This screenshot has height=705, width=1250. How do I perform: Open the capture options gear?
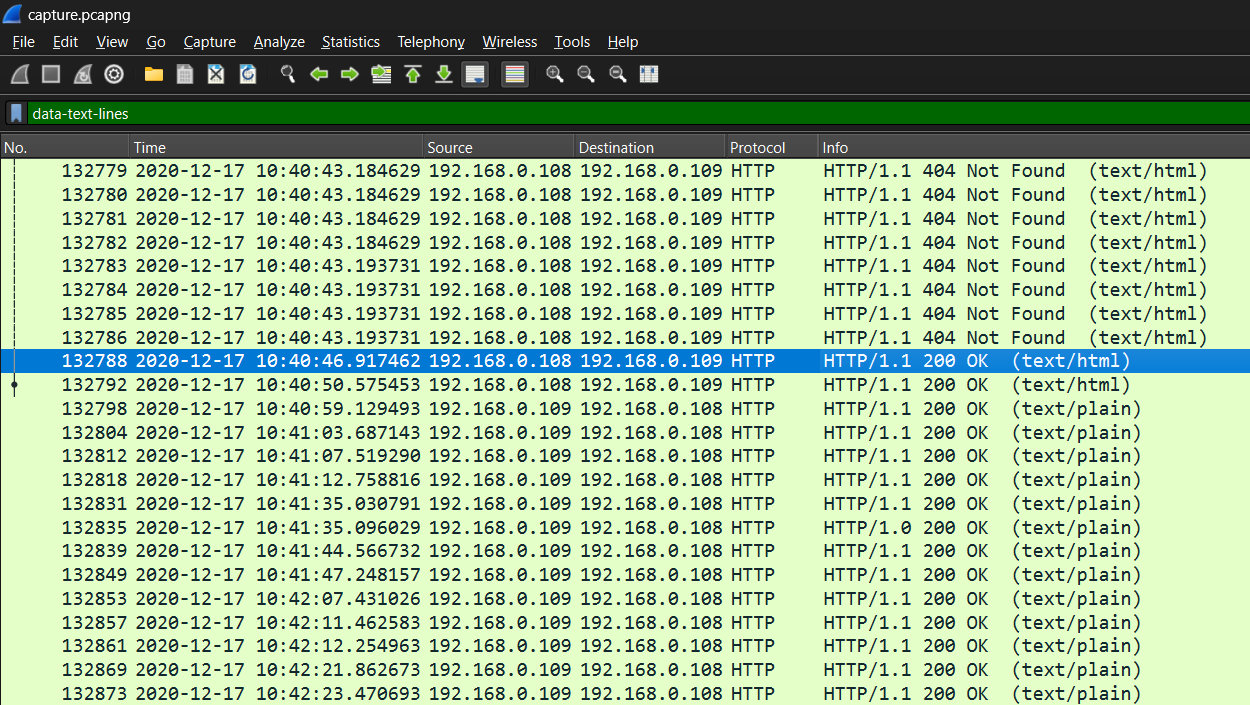click(x=114, y=74)
